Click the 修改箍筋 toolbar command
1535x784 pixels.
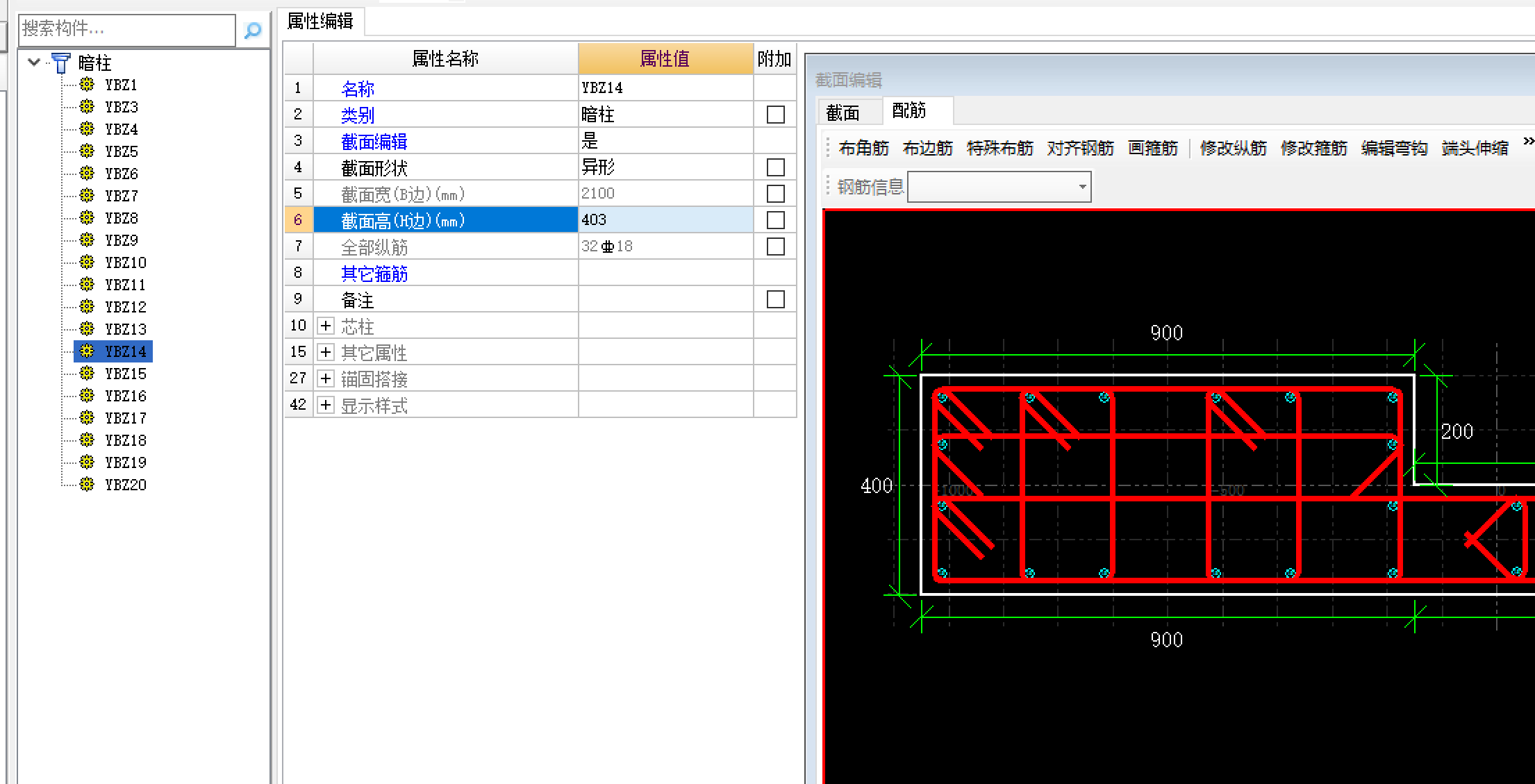point(1313,148)
